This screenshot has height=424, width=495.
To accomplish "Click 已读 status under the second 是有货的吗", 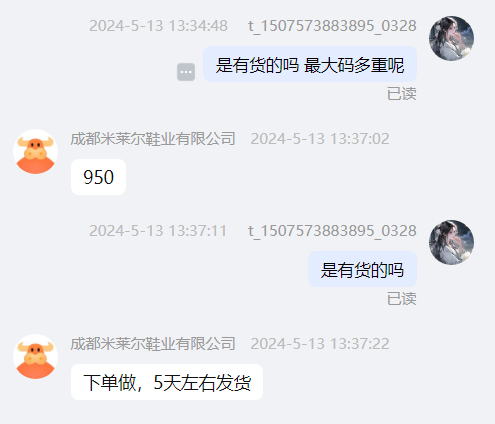I will pos(402,299).
